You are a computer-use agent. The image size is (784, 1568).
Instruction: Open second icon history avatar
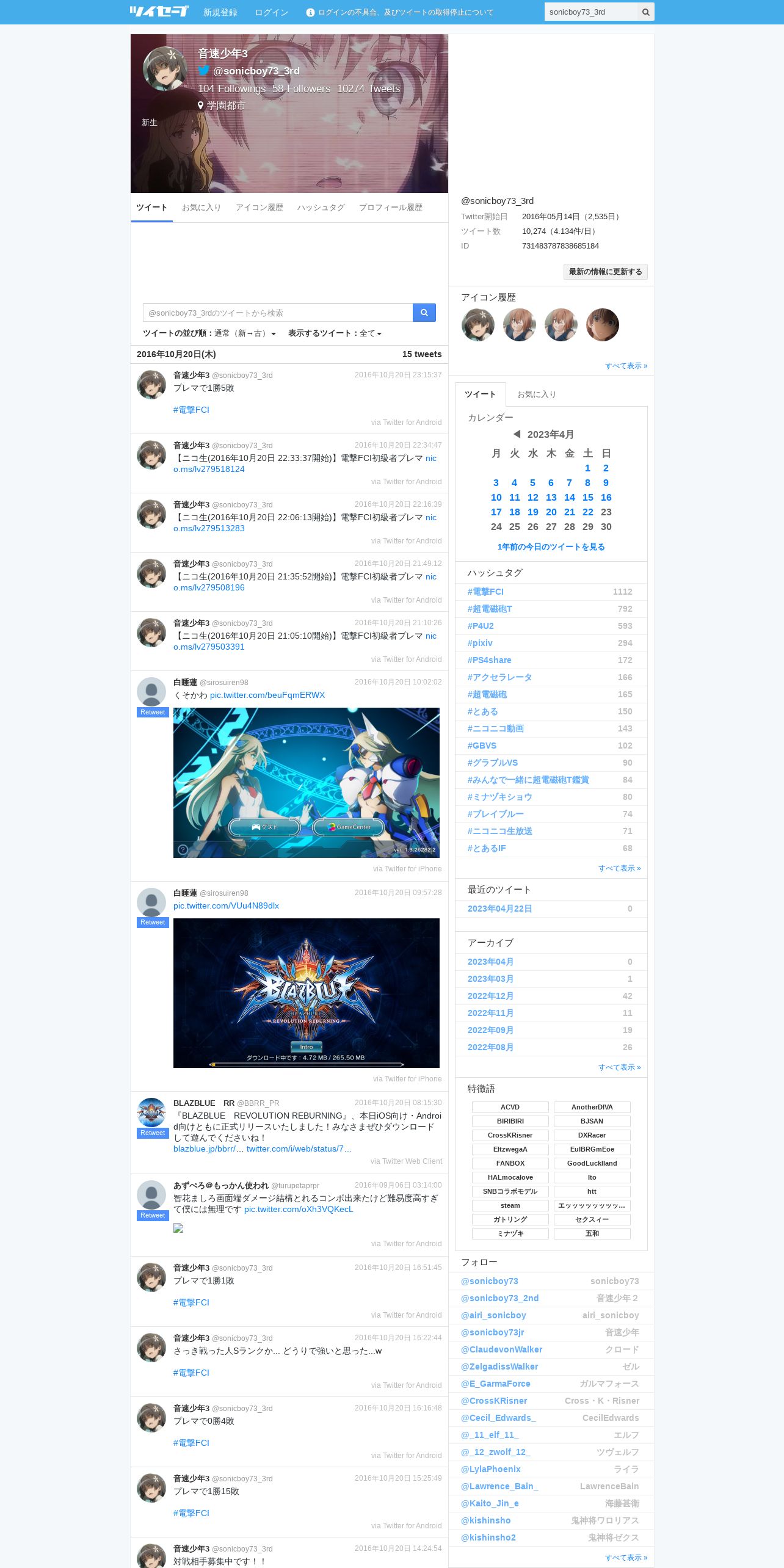519,325
